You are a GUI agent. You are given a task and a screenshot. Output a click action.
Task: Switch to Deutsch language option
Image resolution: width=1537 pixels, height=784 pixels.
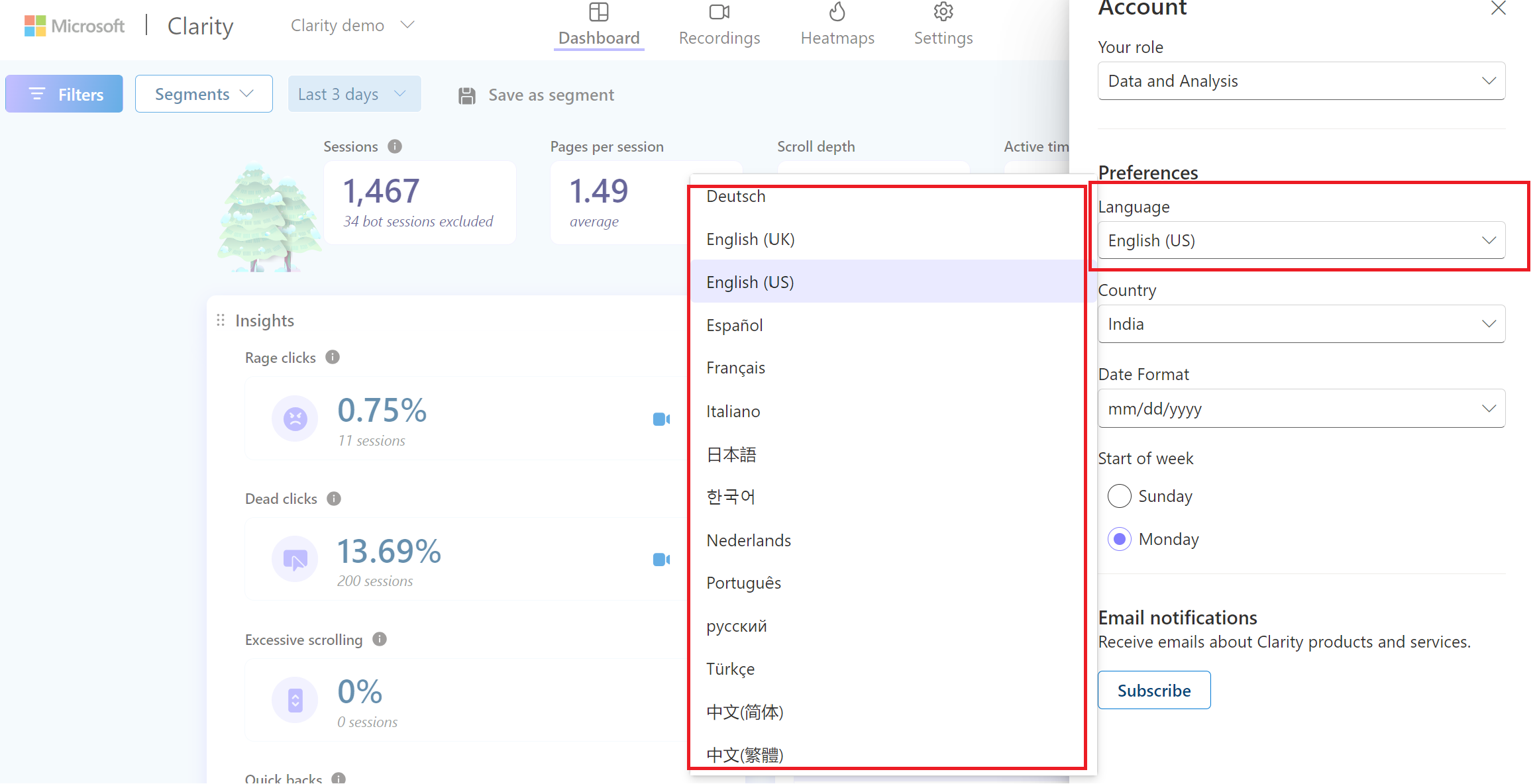click(x=737, y=196)
